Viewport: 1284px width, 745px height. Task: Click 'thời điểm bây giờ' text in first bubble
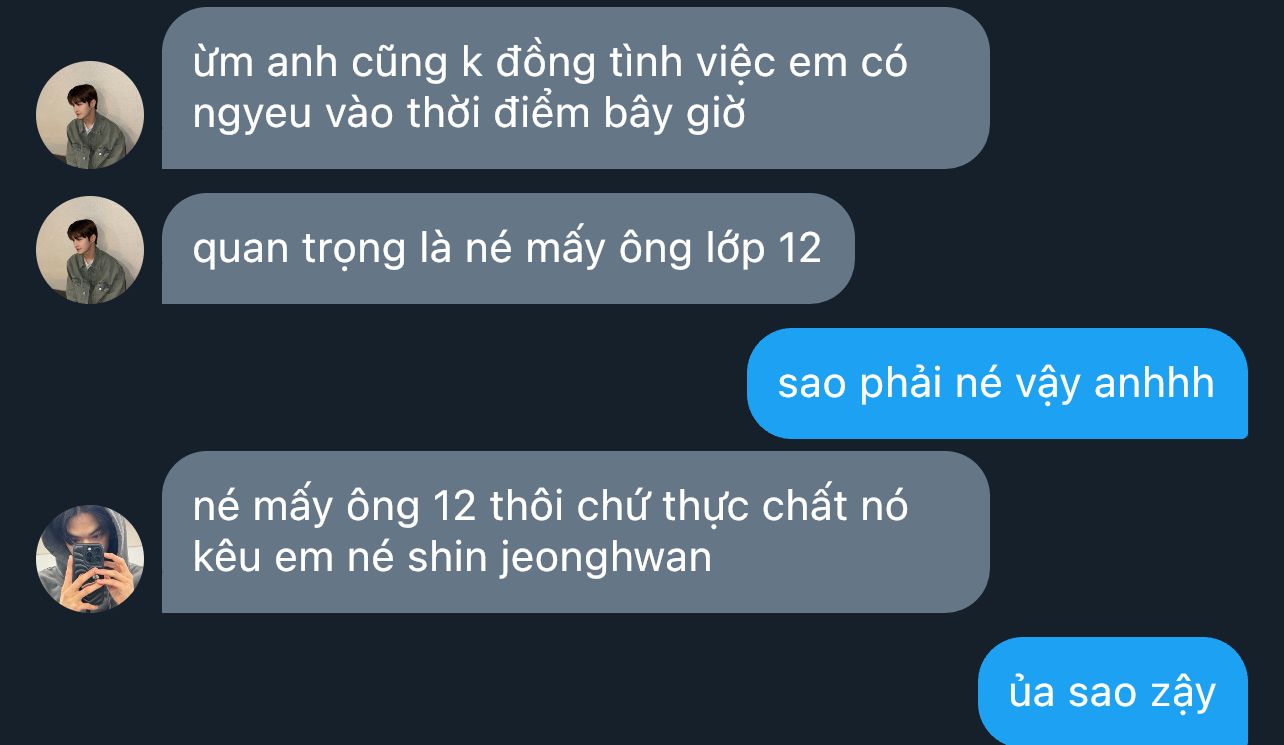[576, 114]
